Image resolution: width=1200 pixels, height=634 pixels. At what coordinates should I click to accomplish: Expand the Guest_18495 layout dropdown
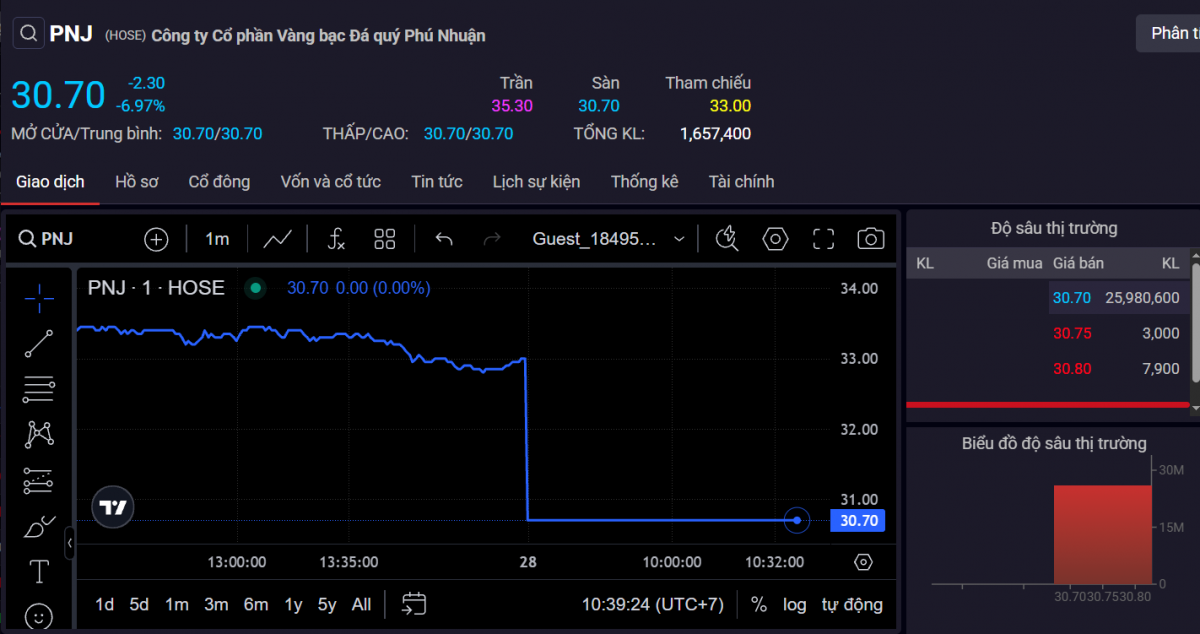click(x=679, y=239)
